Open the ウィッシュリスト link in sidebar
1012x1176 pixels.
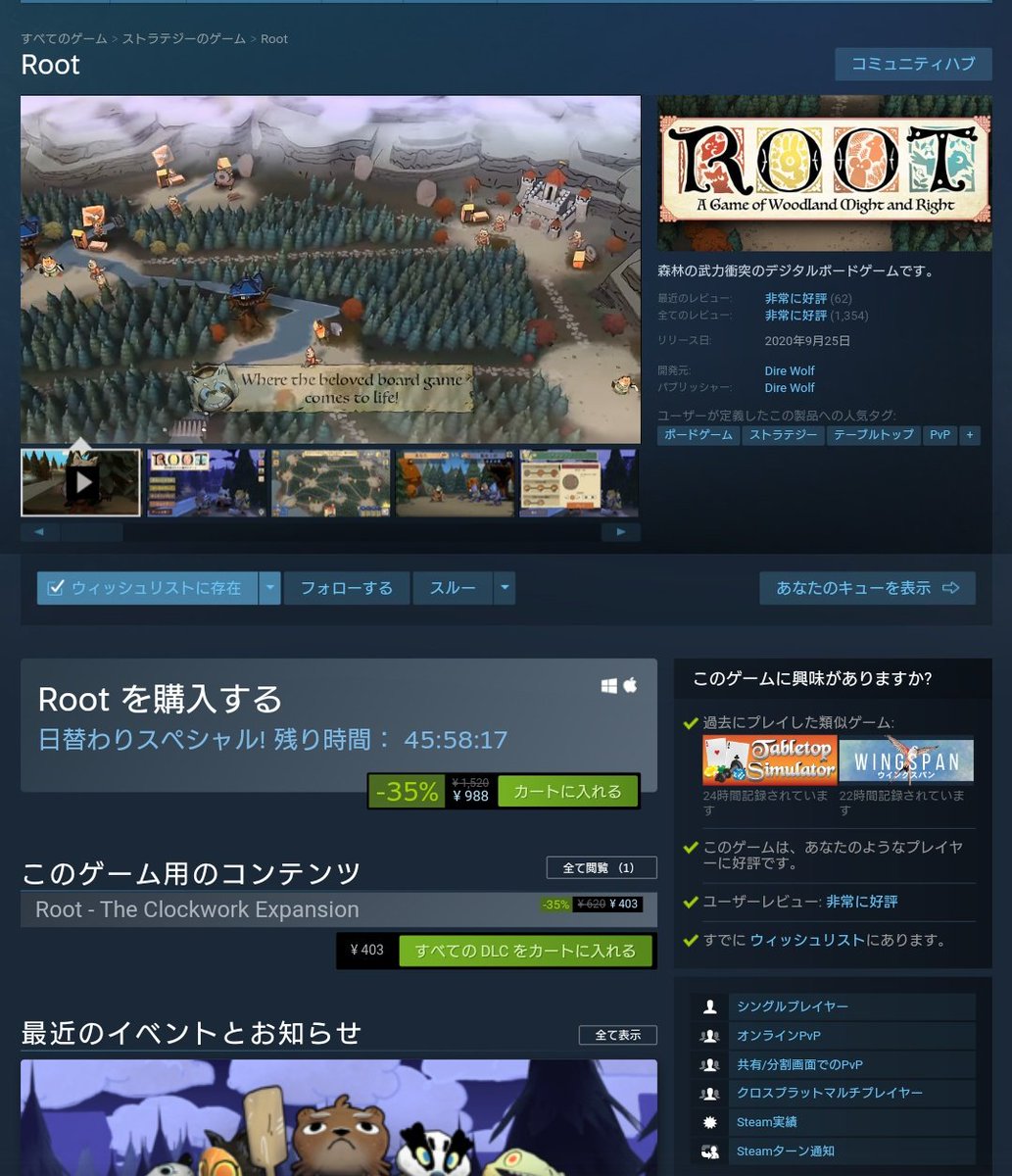tap(807, 940)
